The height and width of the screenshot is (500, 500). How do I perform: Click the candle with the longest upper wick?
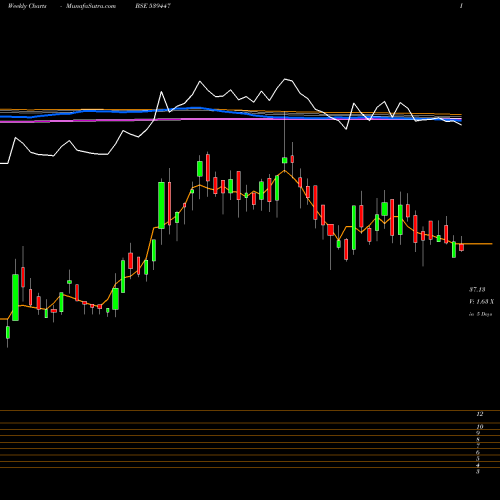click(x=285, y=160)
